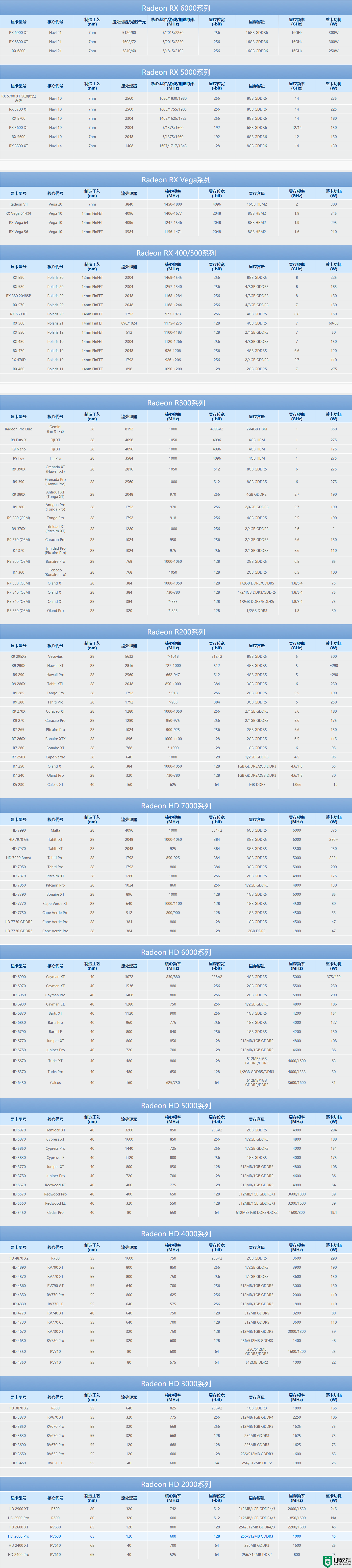Click the Navi 14 code name cell
This screenshot has width=352, height=1568.
tap(55, 146)
